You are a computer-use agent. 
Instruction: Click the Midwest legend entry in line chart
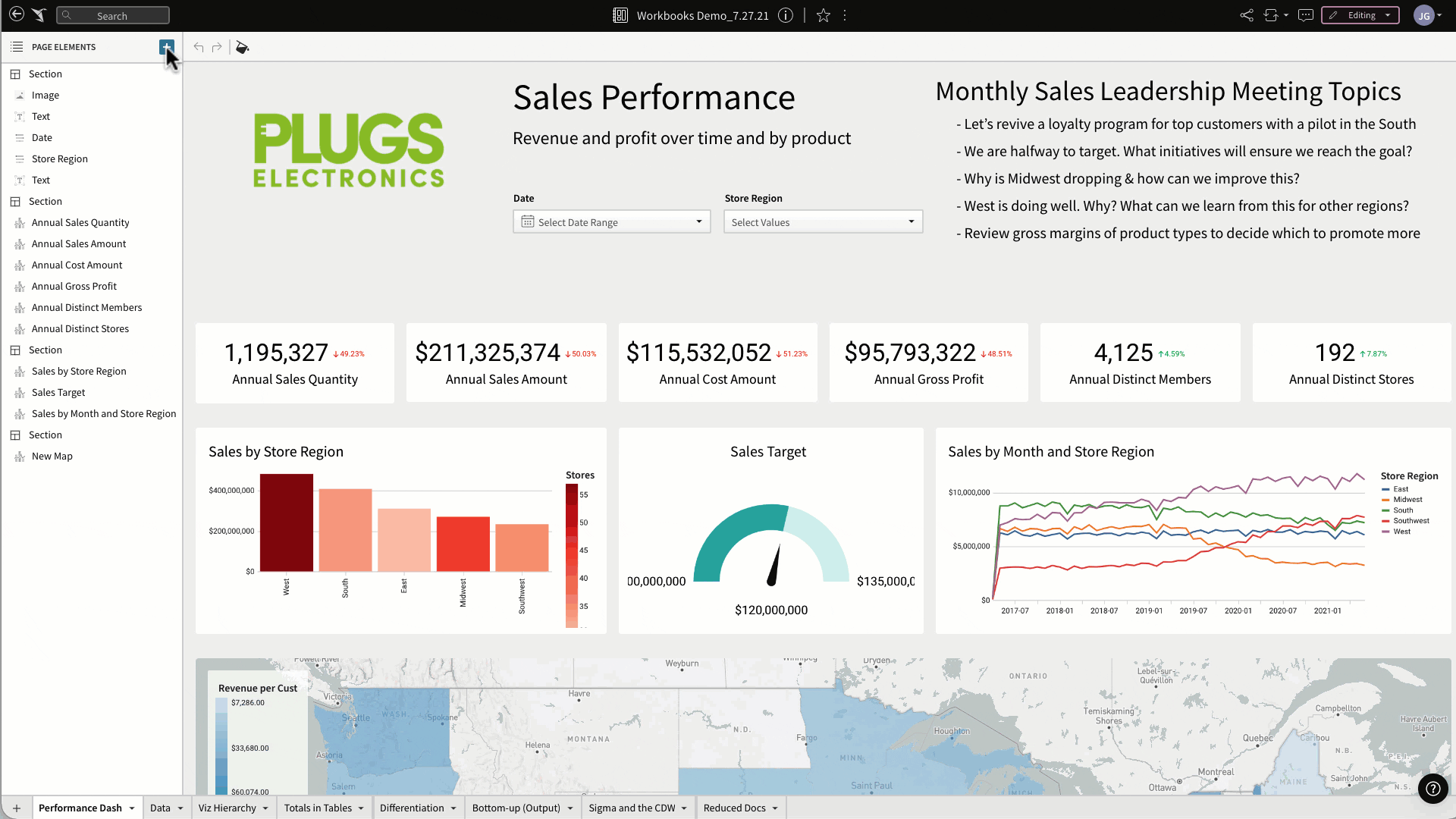[1402, 500]
